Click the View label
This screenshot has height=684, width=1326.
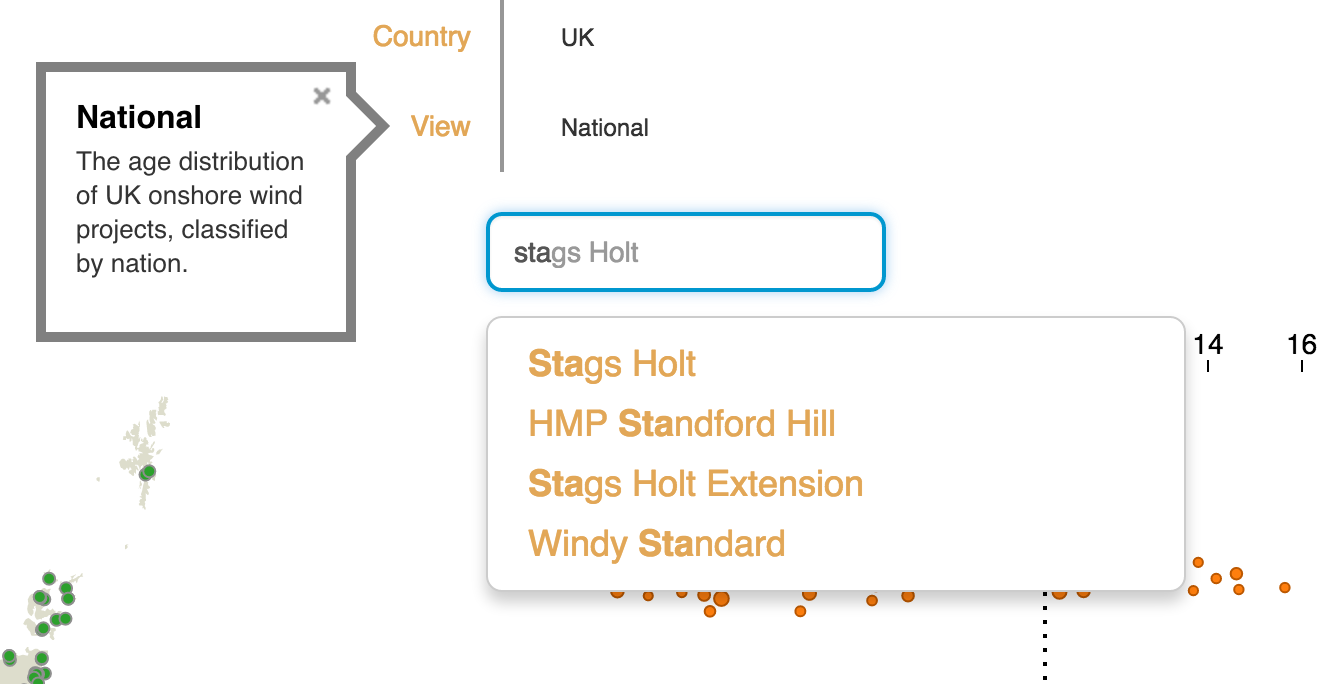tap(440, 127)
